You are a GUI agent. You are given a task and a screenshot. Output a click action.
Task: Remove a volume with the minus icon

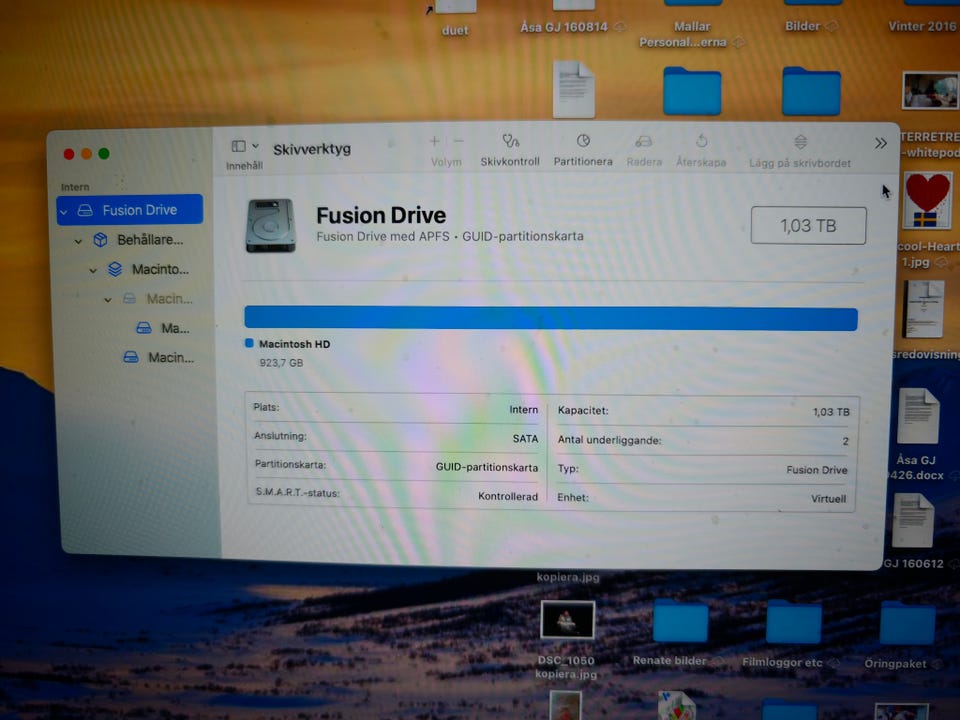tap(459, 142)
